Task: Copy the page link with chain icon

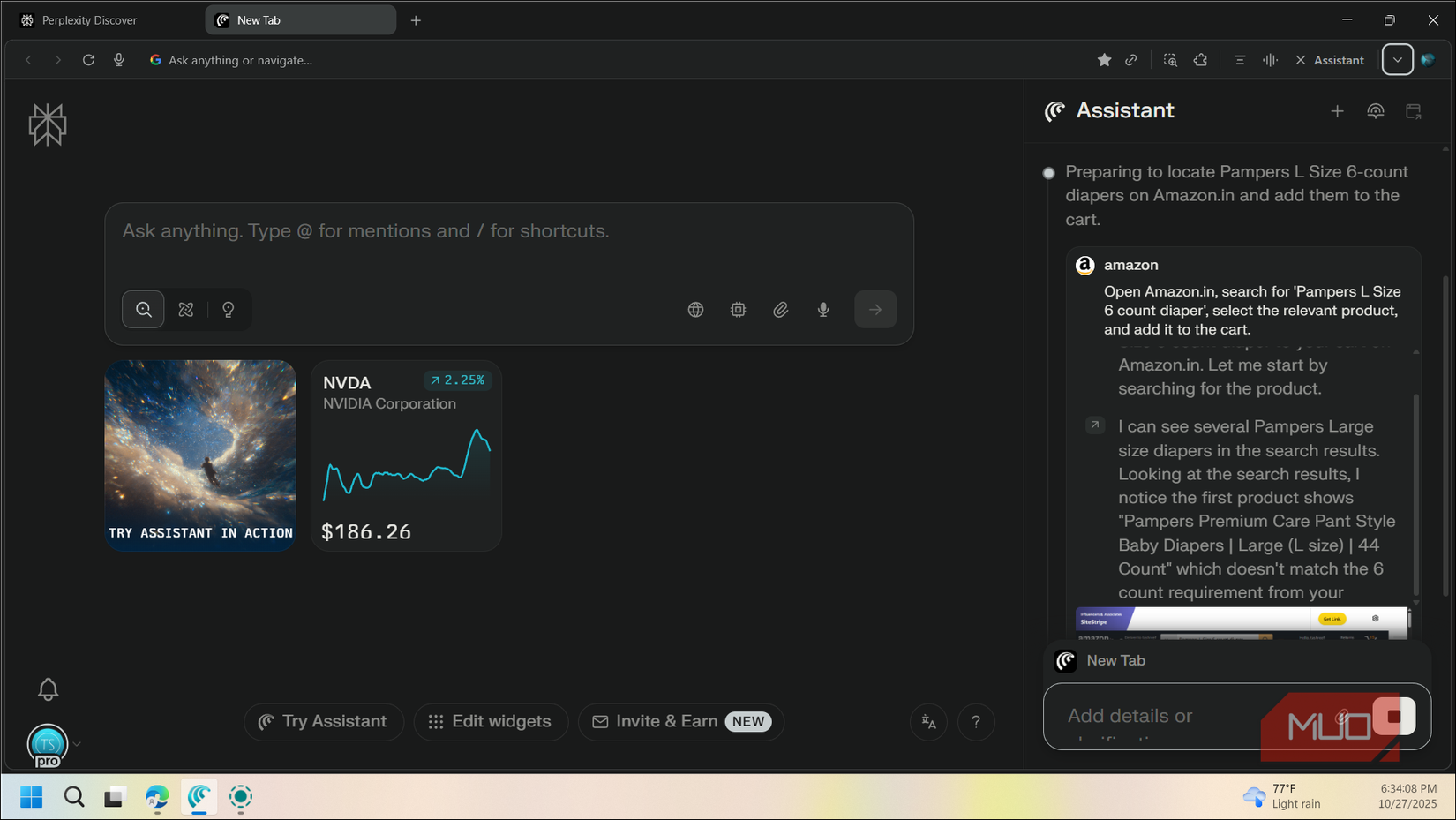Action: pyautogui.click(x=1131, y=60)
